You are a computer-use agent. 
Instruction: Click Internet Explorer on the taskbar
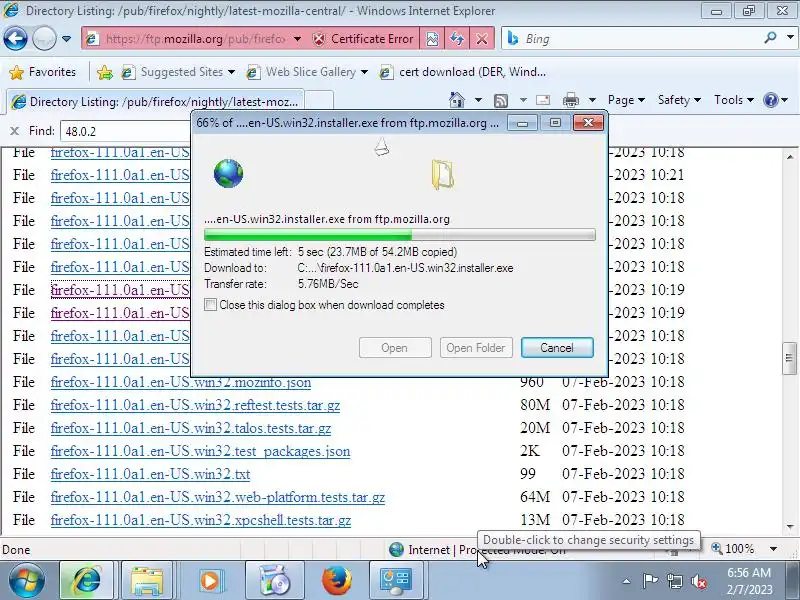pos(87,581)
